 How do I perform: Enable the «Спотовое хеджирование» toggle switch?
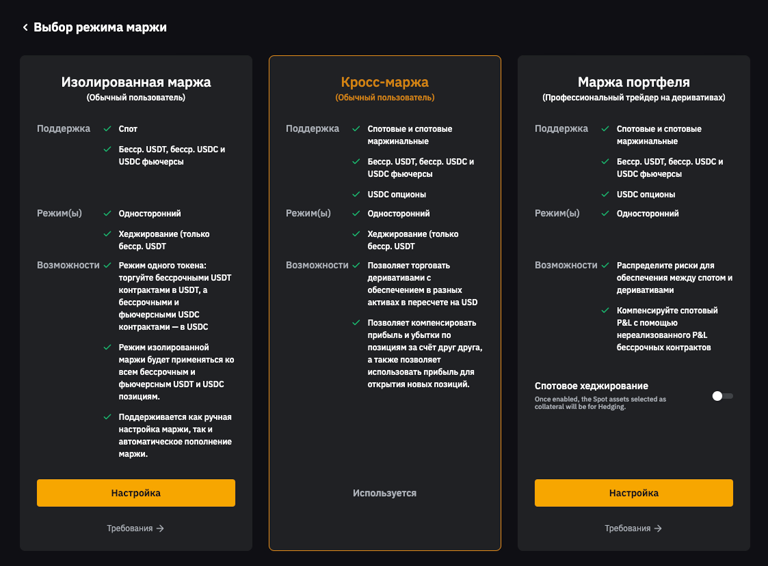(x=722, y=396)
